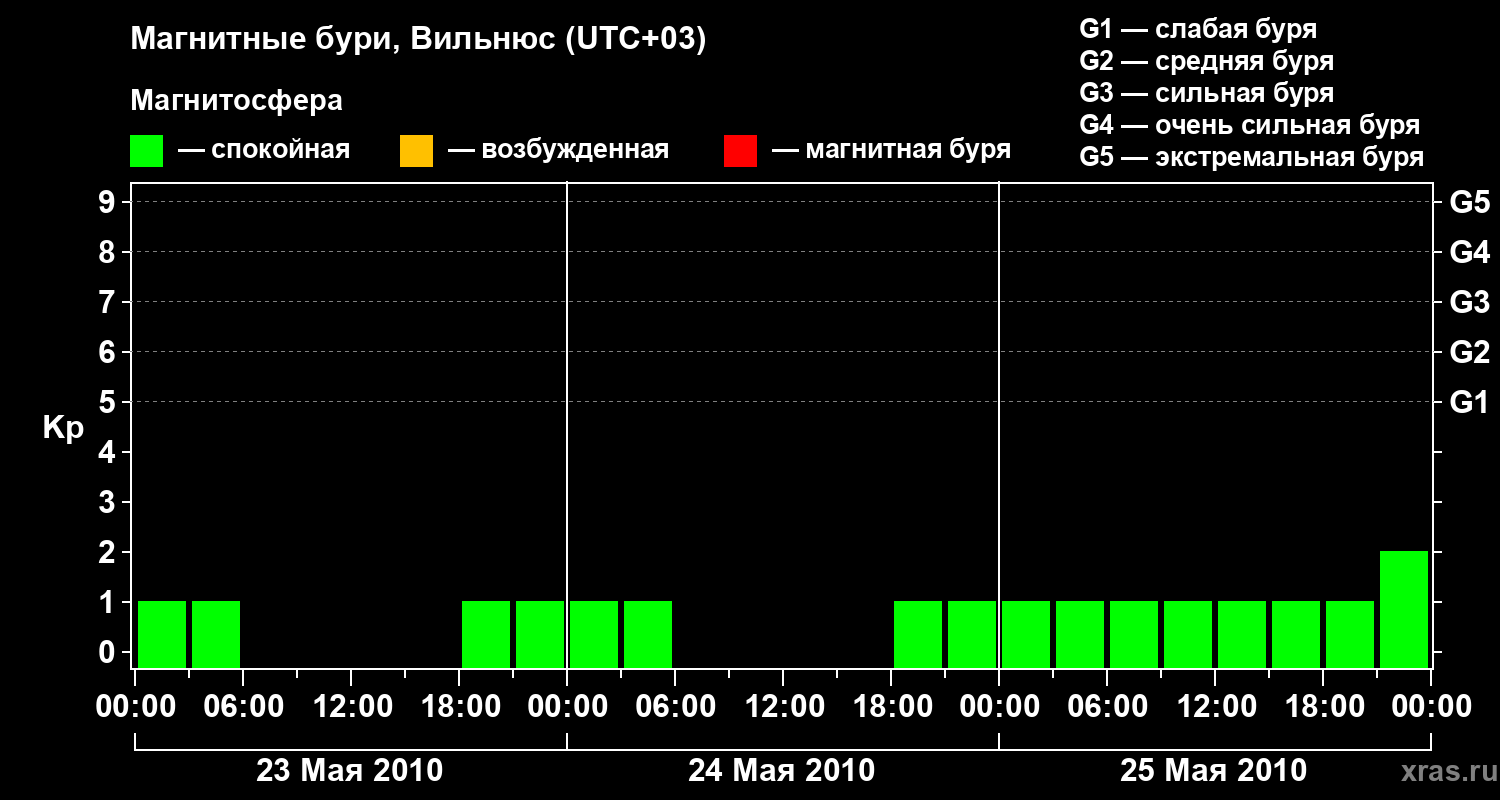Click the right-axis 'G4' label
The height and width of the screenshot is (800, 1500).
click(1470, 252)
